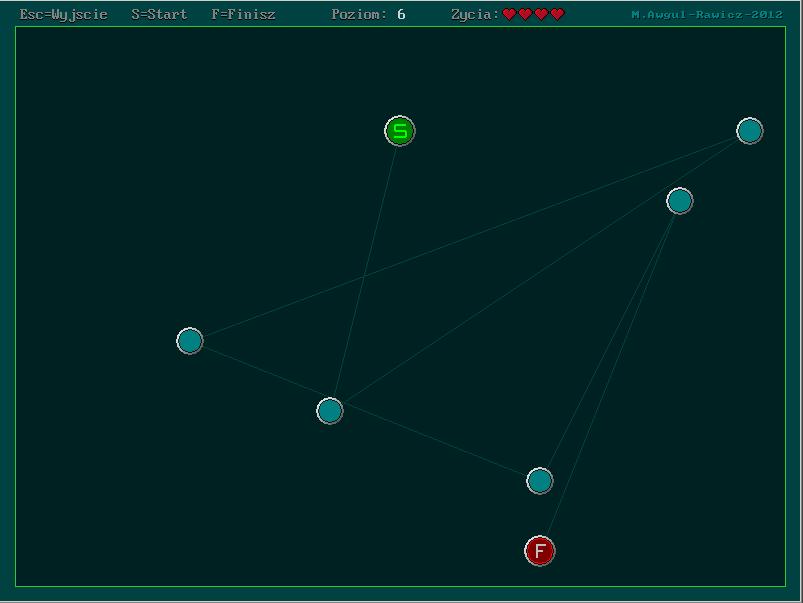
Task: Click the second red heart life icon
Action: click(525, 15)
